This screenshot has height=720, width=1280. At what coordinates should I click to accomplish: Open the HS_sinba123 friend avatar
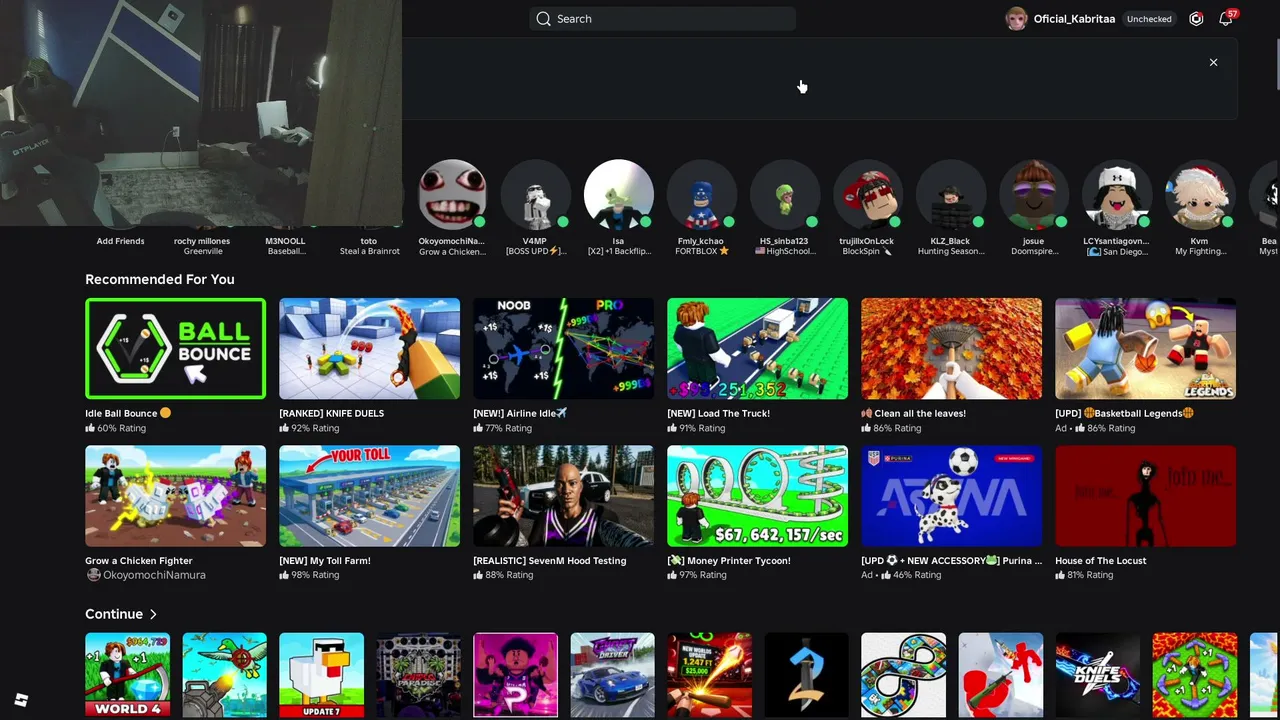point(784,195)
